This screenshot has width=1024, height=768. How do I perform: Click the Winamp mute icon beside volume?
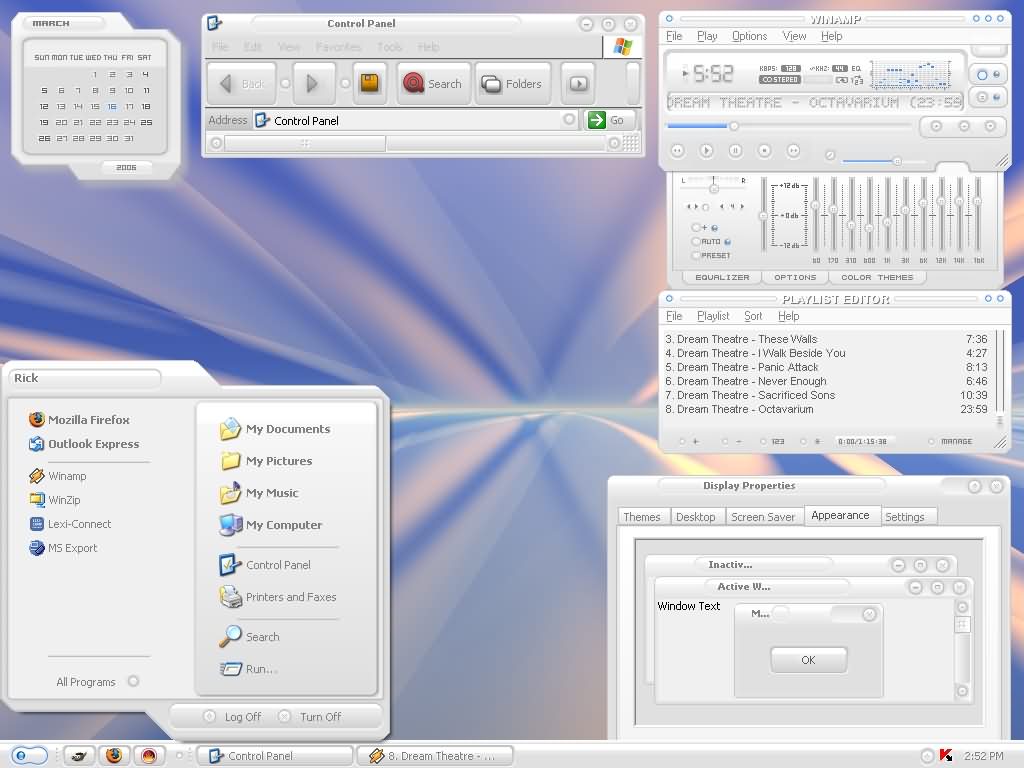(x=830, y=155)
